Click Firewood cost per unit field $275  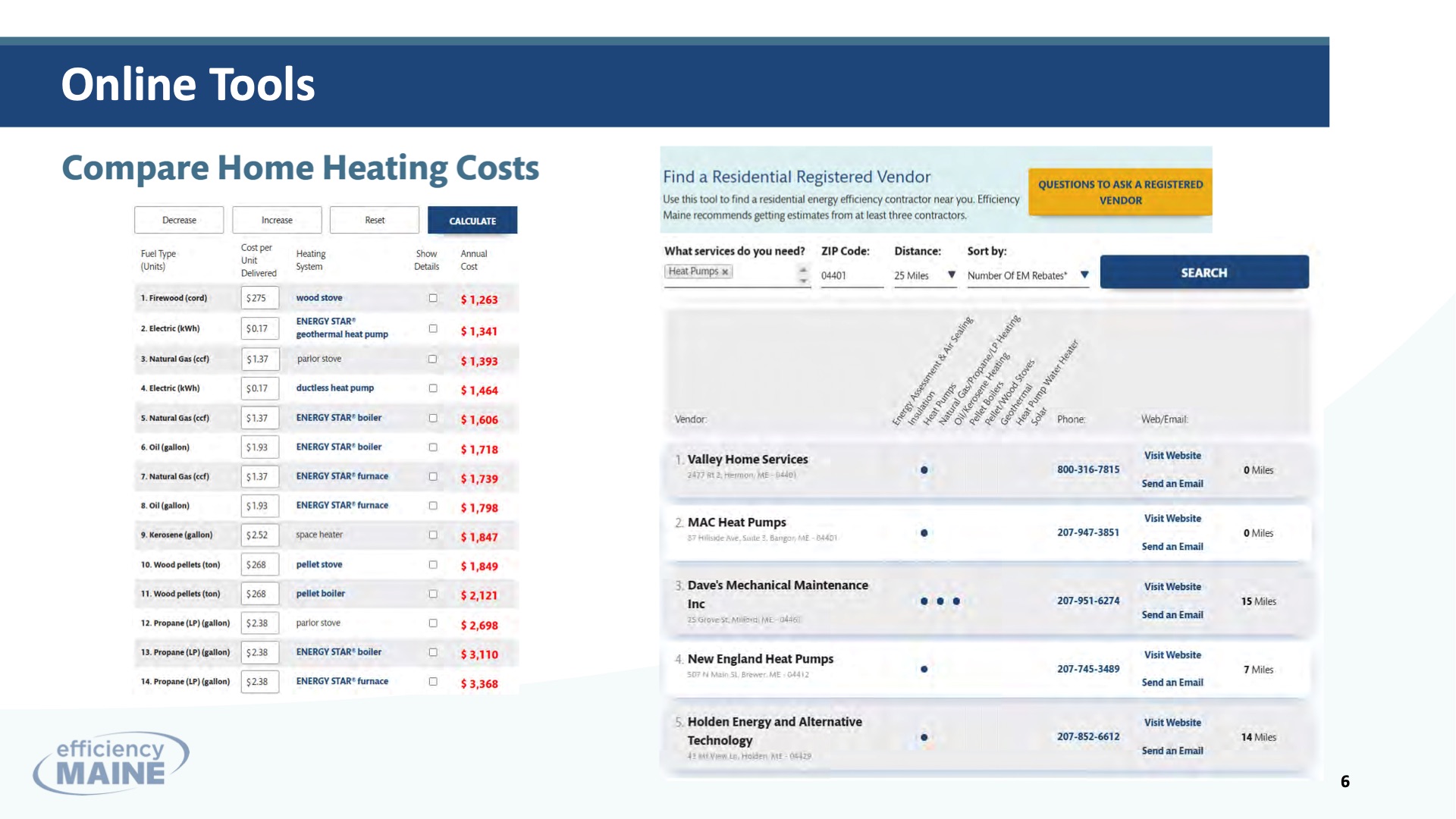coord(260,298)
